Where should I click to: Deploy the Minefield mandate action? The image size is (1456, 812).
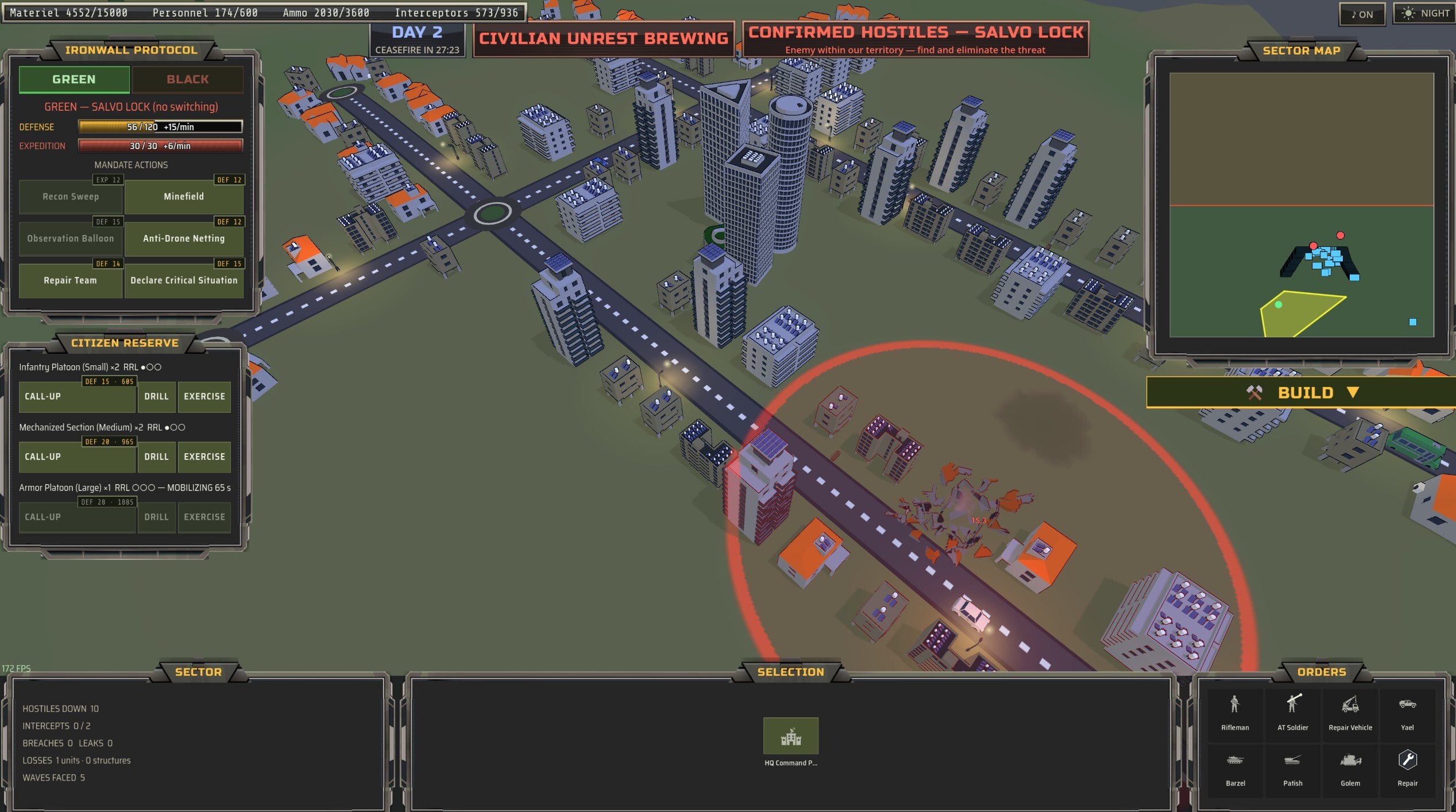(x=184, y=196)
